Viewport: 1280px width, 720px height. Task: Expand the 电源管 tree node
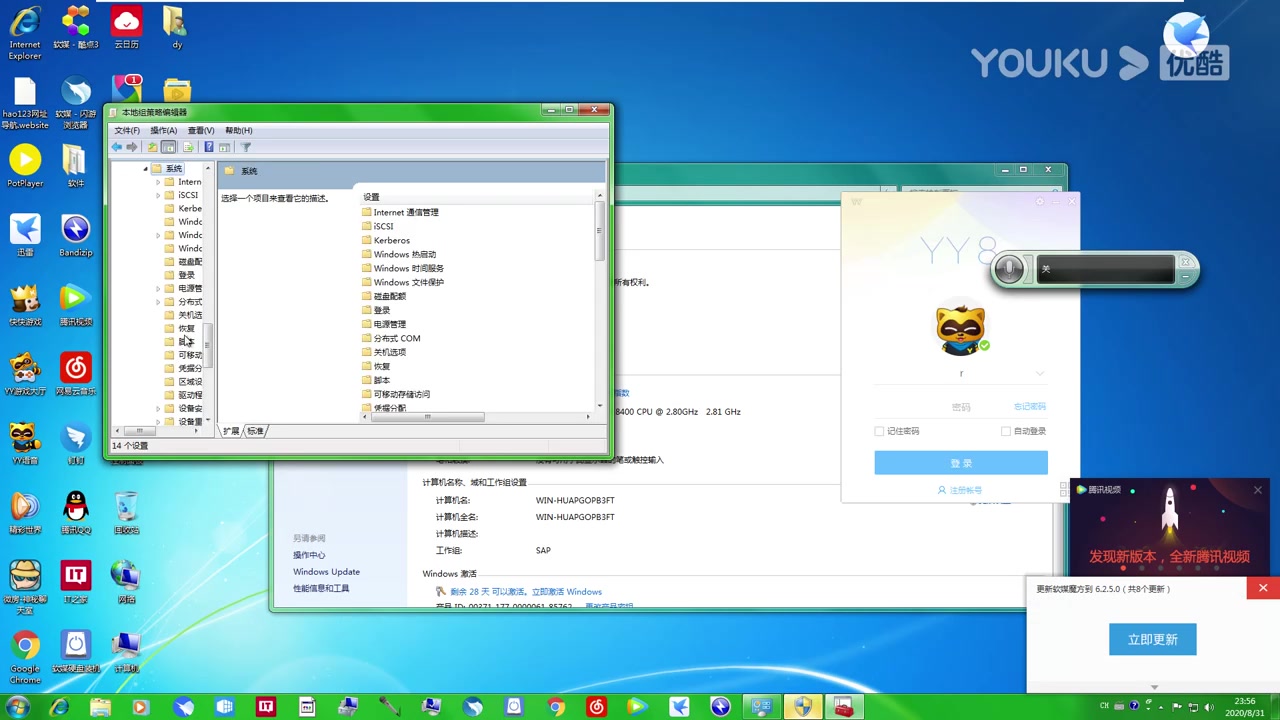[158, 288]
